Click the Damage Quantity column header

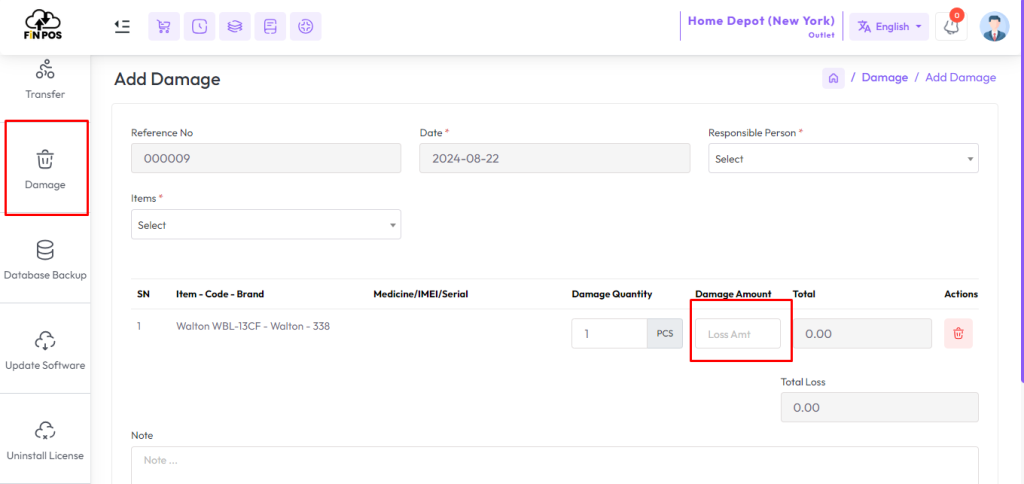612,294
